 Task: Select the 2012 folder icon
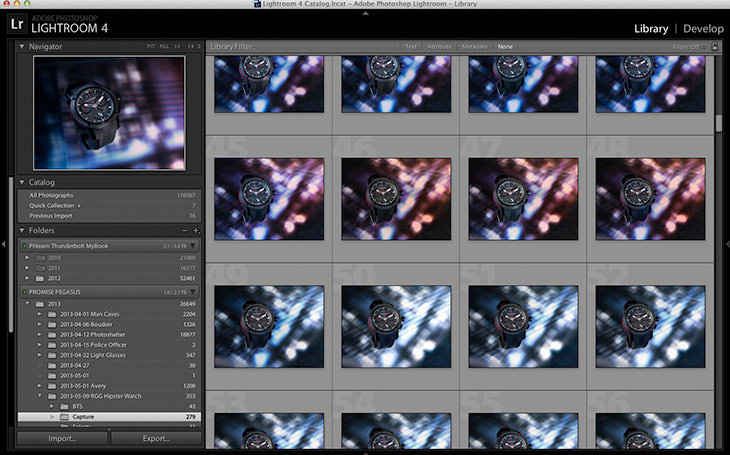(x=40, y=278)
